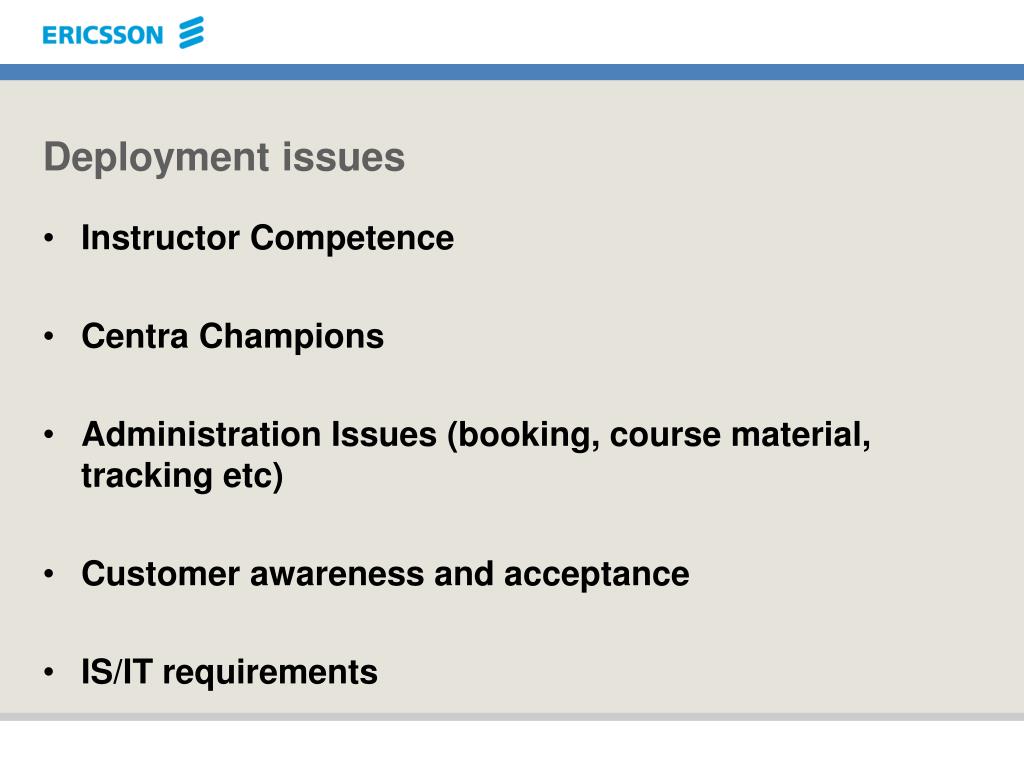This screenshot has width=1024, height=768.
Task: Select the blue horizontal header bar
Action: point(512,72)
